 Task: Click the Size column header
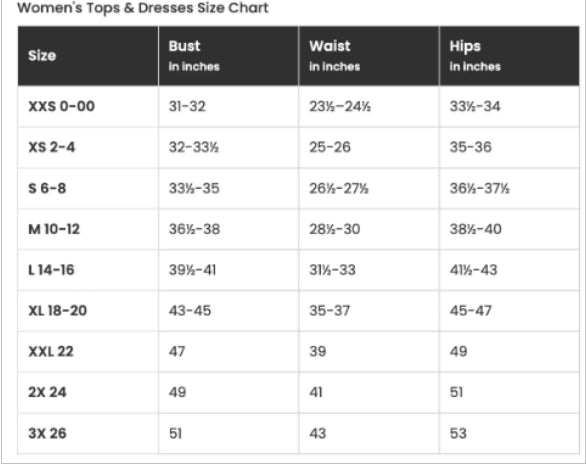coord(42,55)
